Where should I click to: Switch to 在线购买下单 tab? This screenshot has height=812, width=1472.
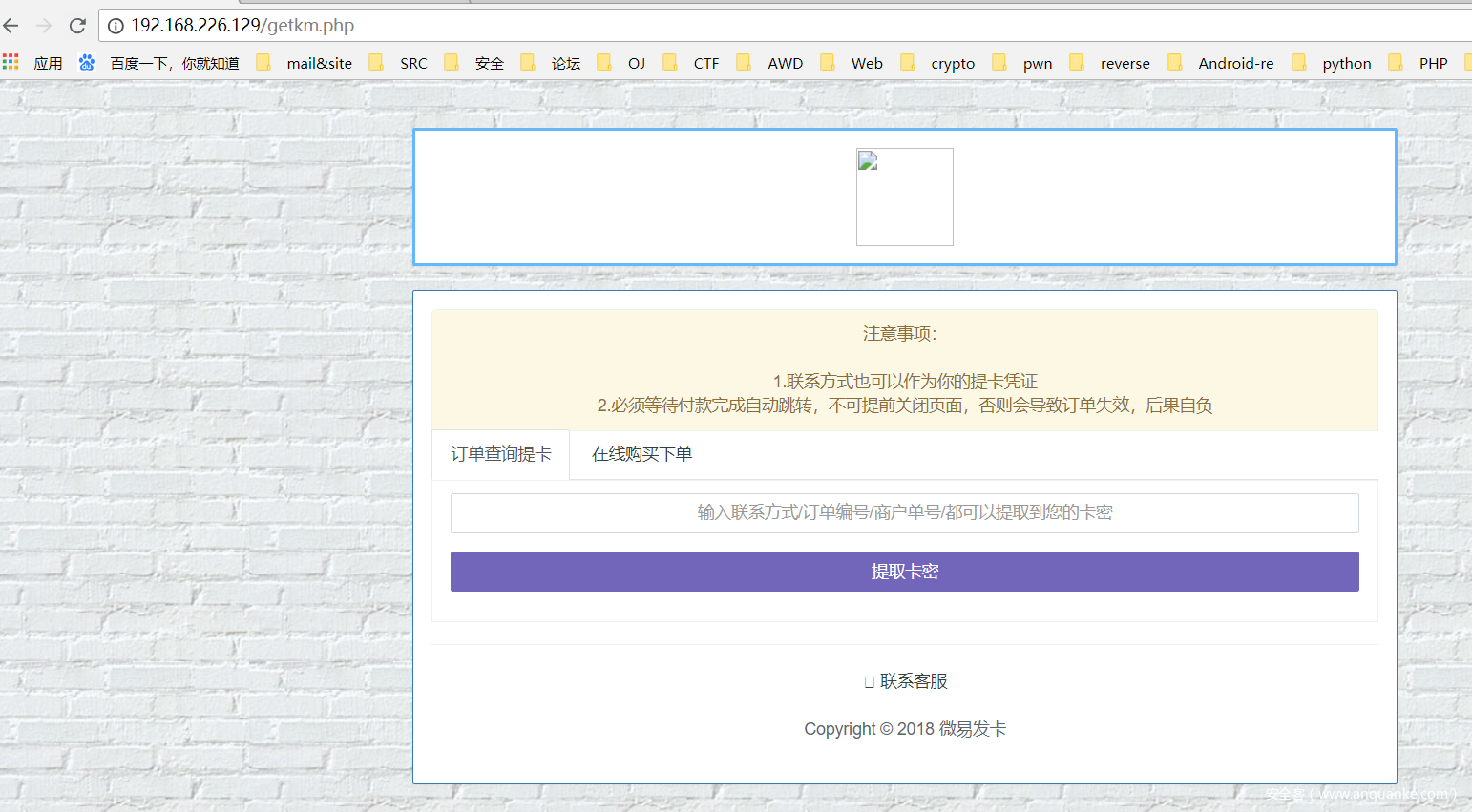pyautogui.click(x=641, y=454)
